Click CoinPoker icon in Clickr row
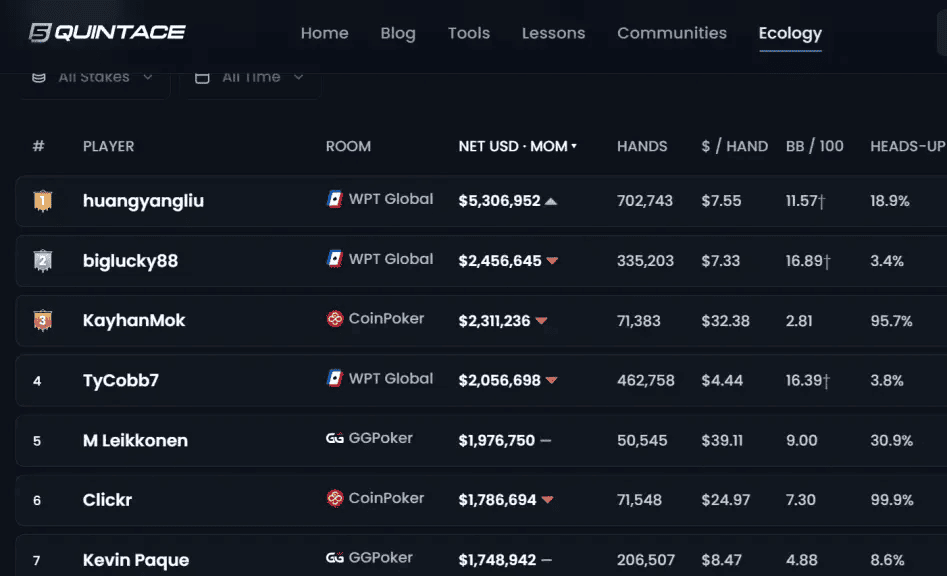947x576 pixels. (x=335, y=498)
